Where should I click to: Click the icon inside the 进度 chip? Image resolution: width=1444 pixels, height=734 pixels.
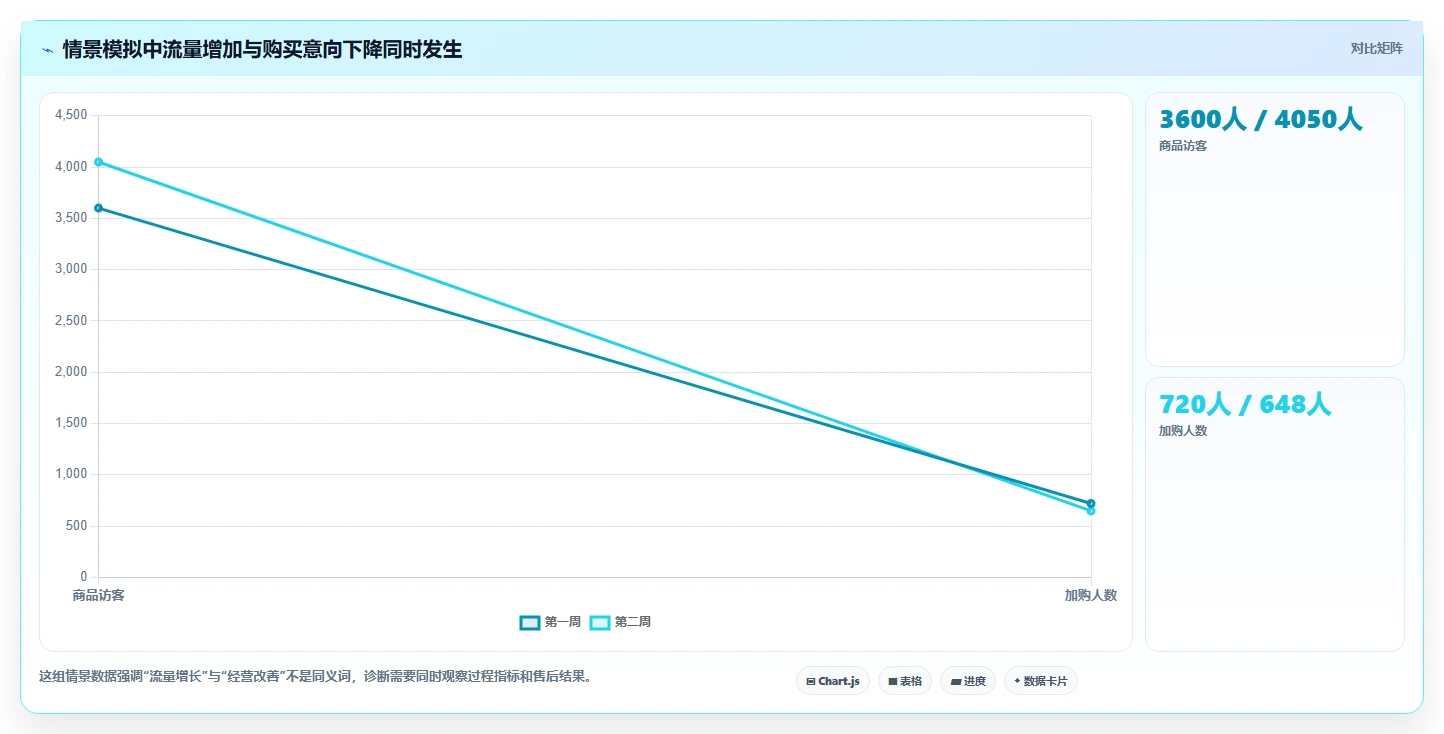[x=956, y=681]
